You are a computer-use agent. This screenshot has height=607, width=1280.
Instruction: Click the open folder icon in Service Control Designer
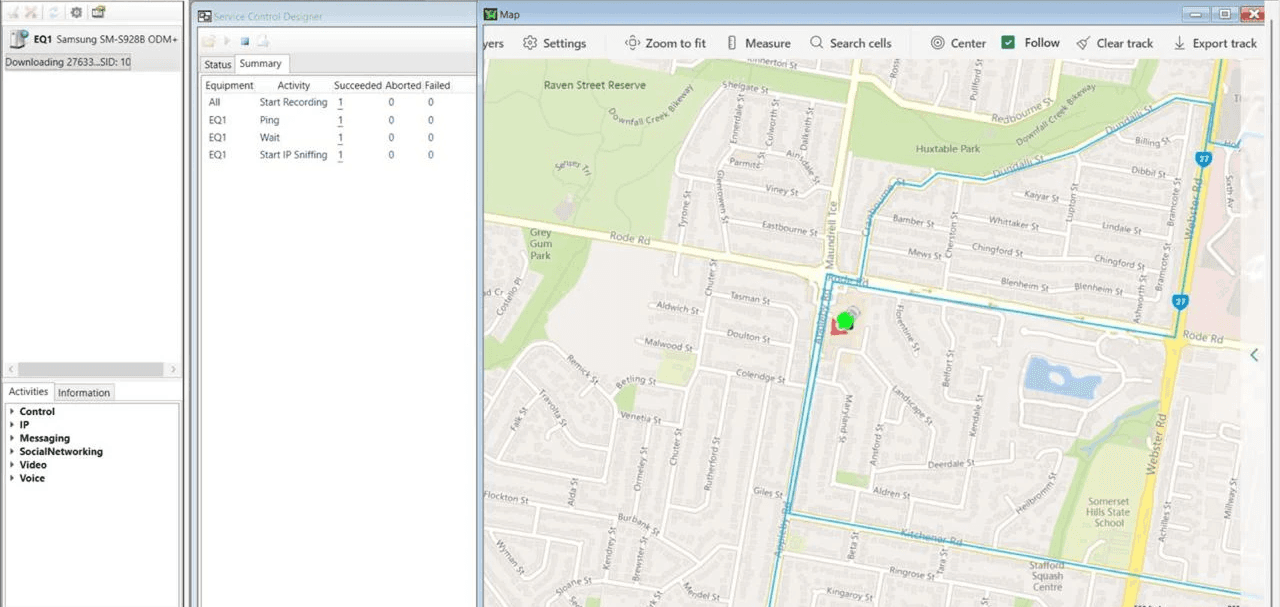pos(208,41)
